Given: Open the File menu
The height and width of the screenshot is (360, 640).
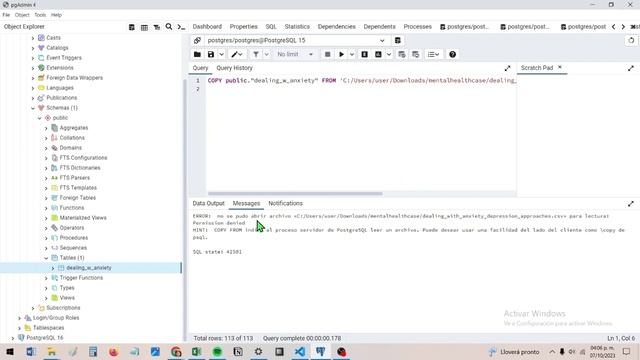Looking at the screenshot, I should [x=6, y=15].
